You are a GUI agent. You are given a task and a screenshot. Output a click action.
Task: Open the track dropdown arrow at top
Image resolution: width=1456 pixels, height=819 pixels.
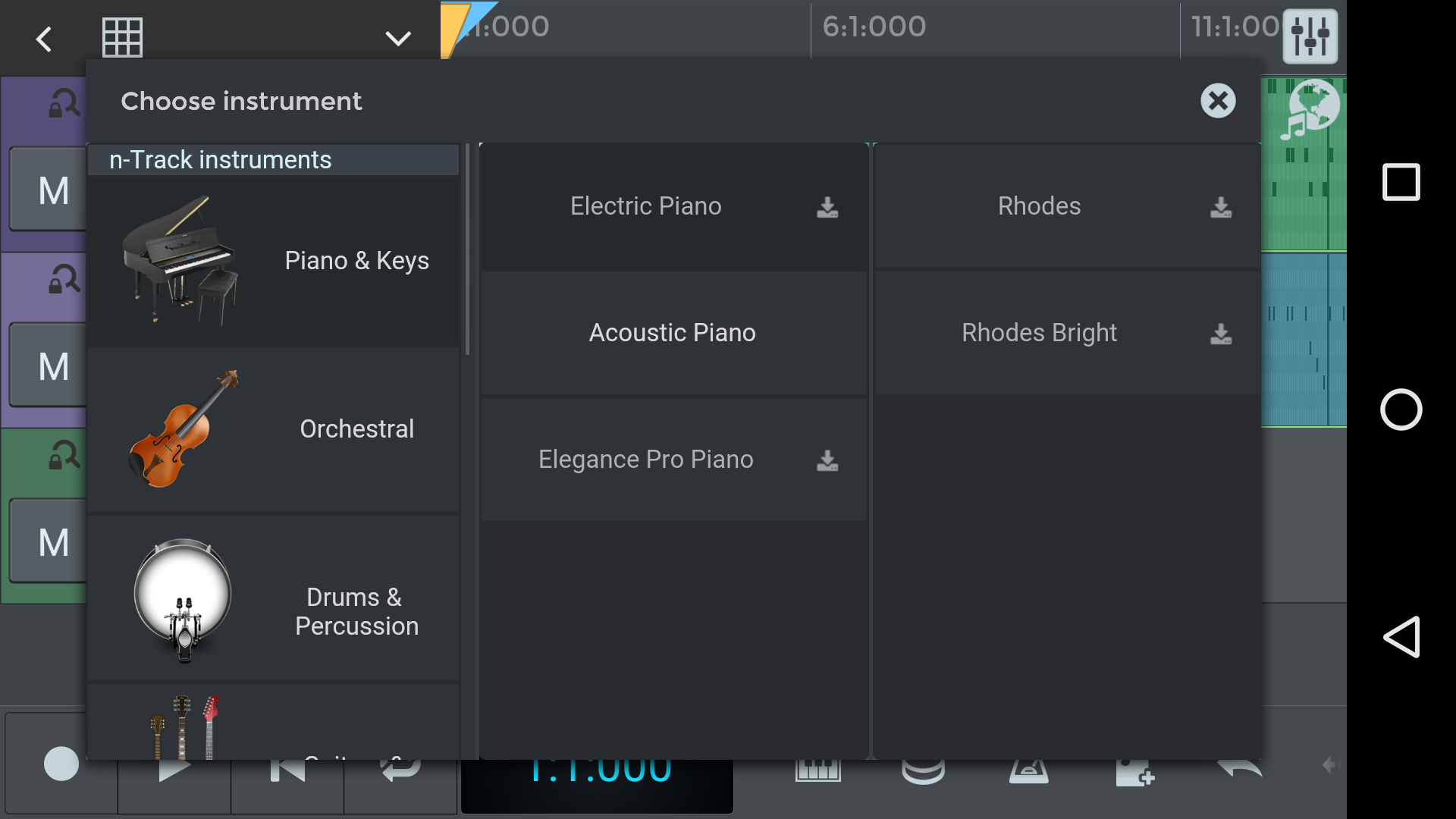(x=398, y=37)
